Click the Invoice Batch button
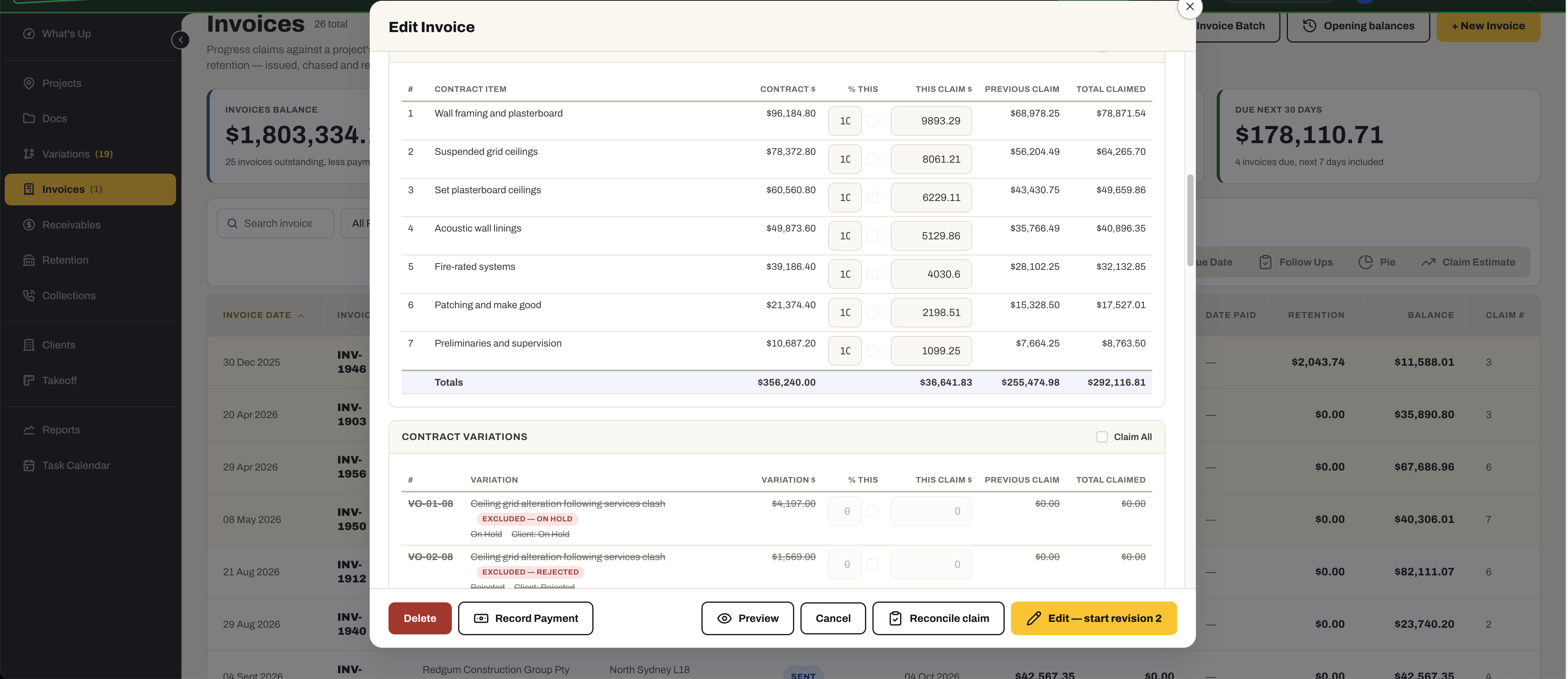The width and height of the screenshot is (1568, 679). (x=1237, y=25)
